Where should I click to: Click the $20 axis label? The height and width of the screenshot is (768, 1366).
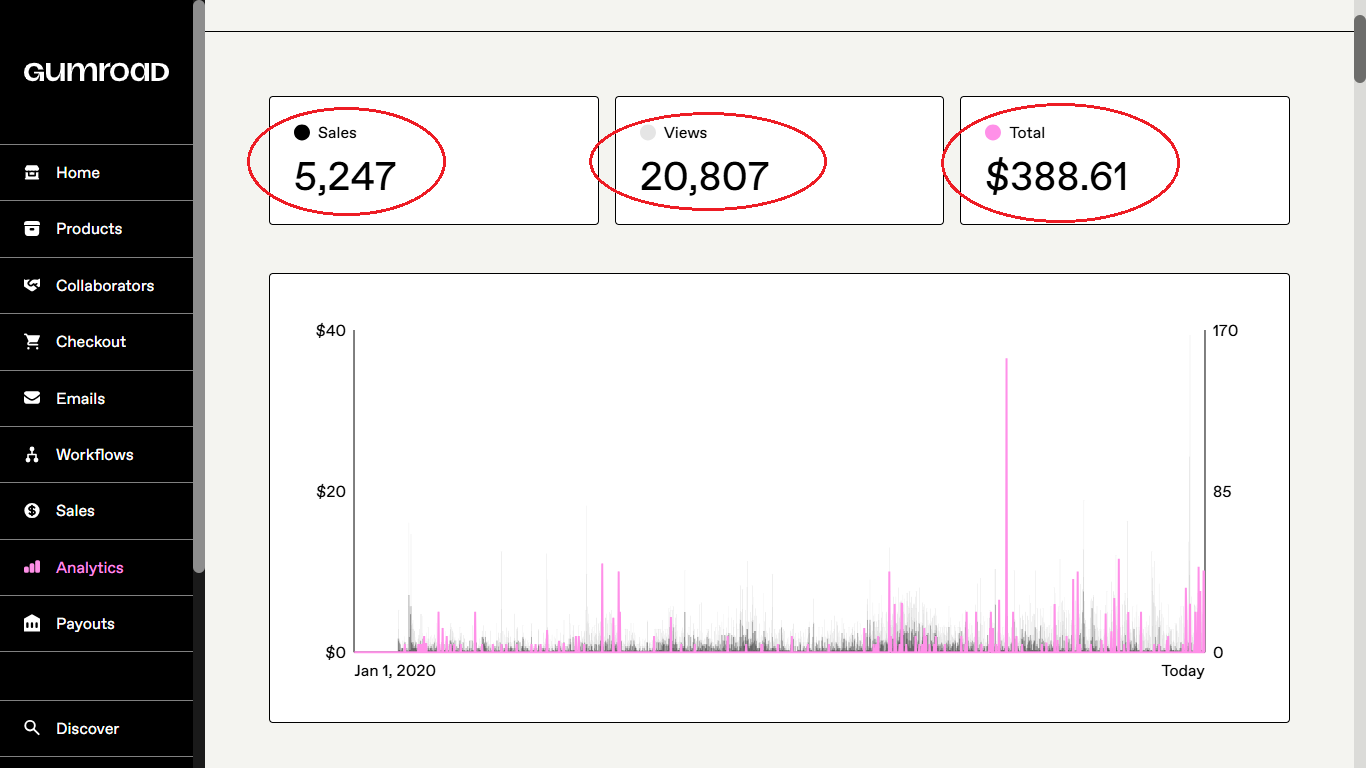pos(331,492)
